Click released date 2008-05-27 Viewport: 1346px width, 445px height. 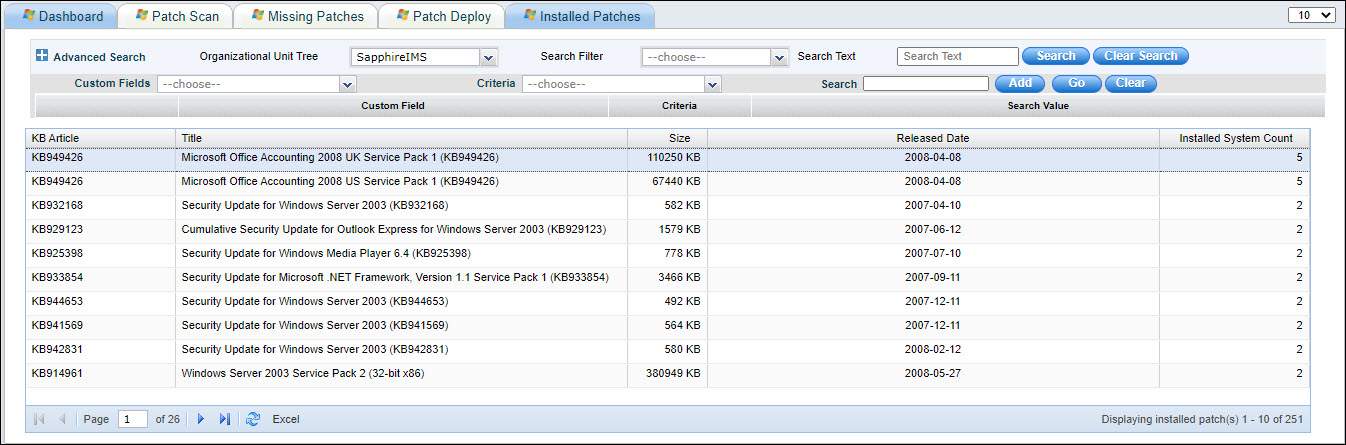point(933,374)
